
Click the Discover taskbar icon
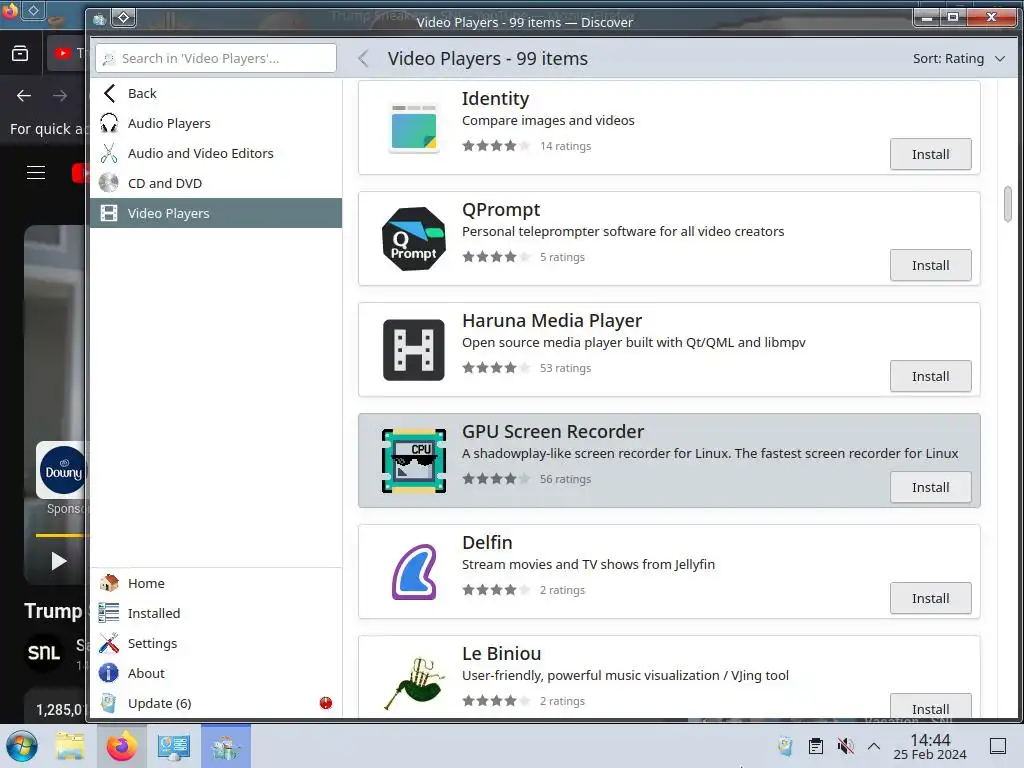coord(225,746)
